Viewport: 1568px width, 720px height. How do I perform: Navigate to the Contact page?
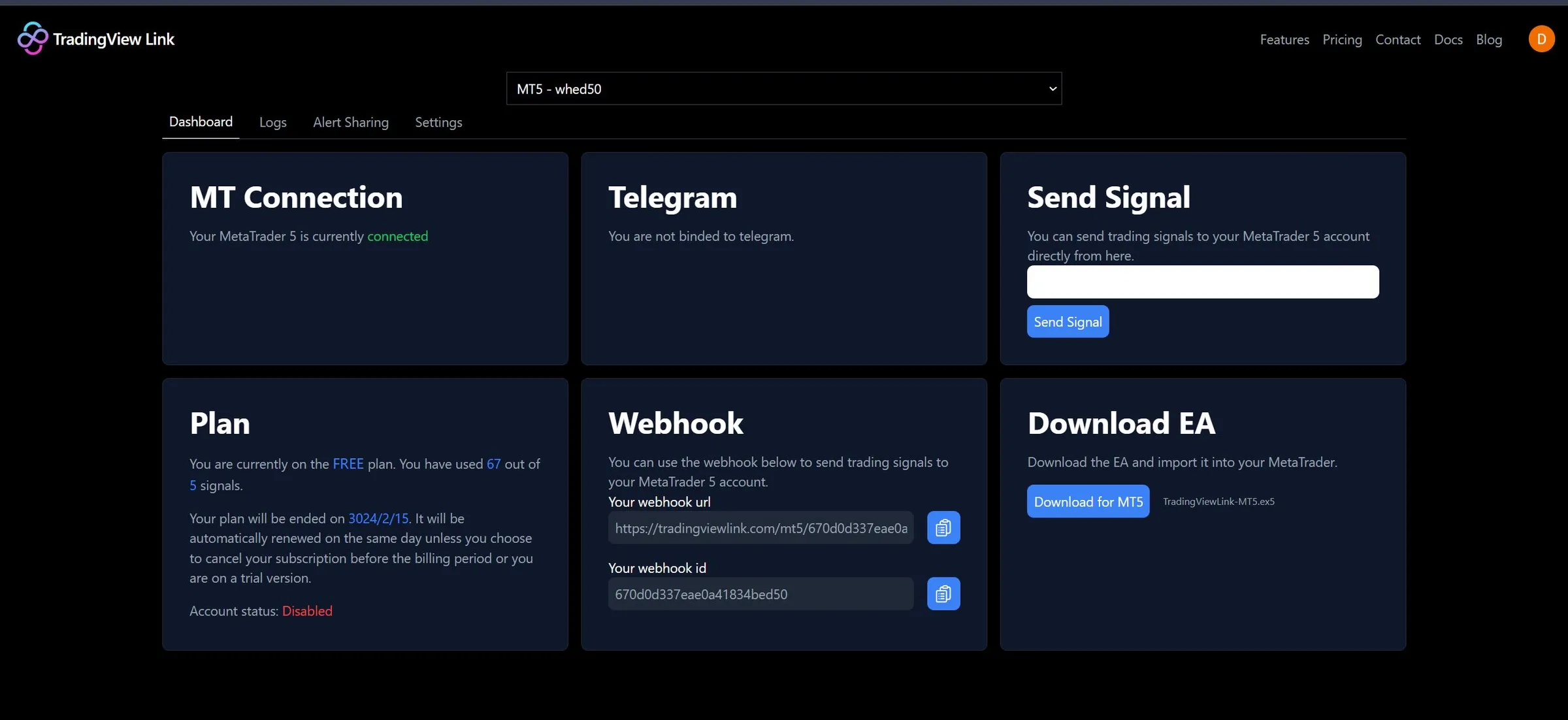click(x=1397, y=39)
